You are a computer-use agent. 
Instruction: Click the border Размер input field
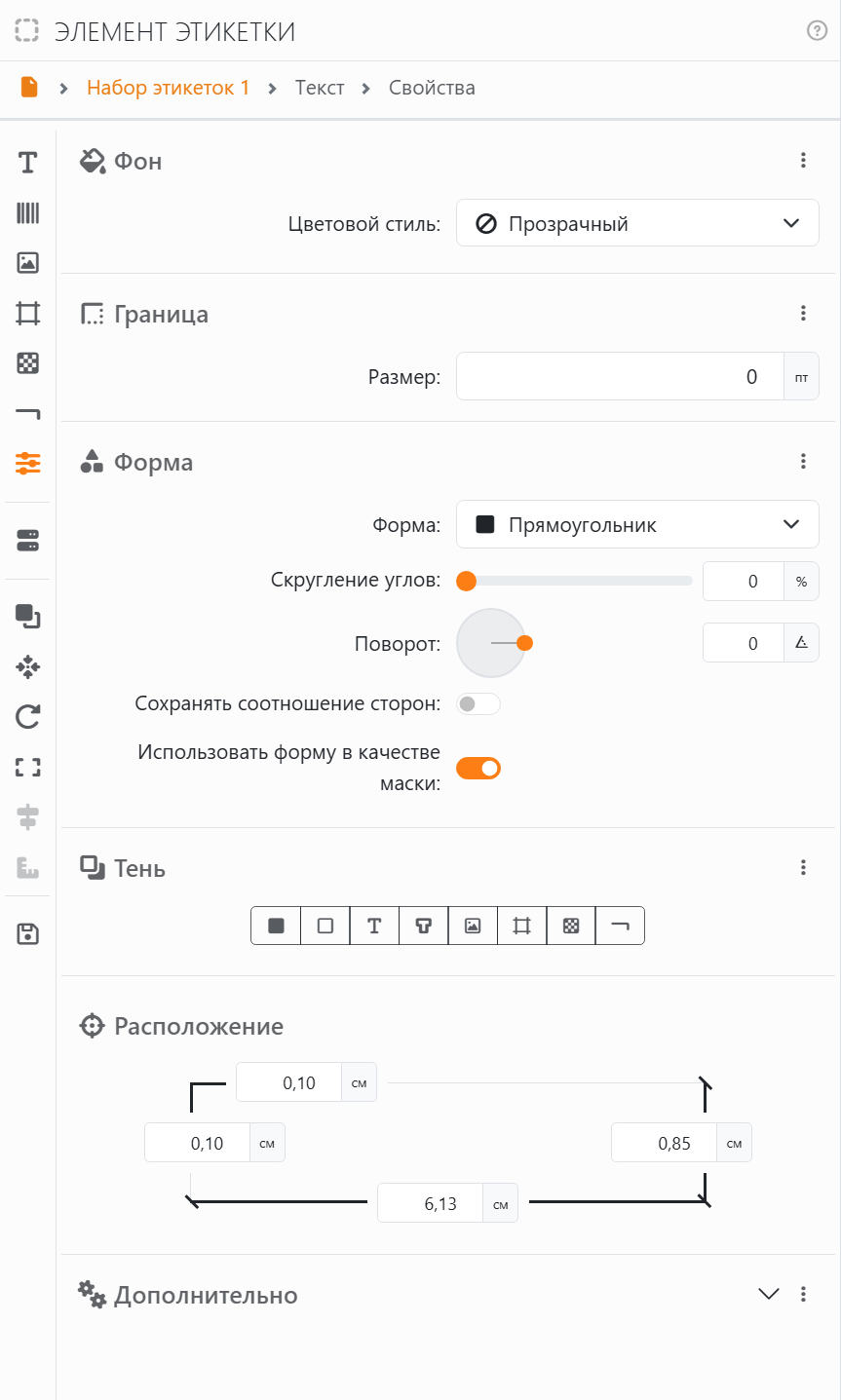[620, 376]
